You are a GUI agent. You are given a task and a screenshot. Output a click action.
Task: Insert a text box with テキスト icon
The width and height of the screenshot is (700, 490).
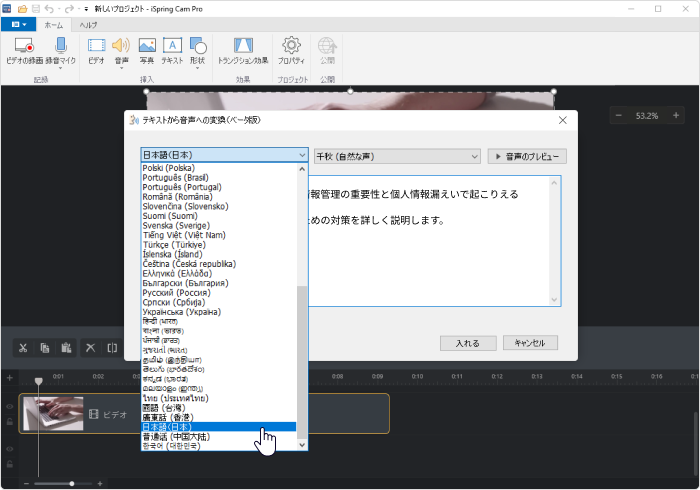pyautogui.click(x=172, y=45)
